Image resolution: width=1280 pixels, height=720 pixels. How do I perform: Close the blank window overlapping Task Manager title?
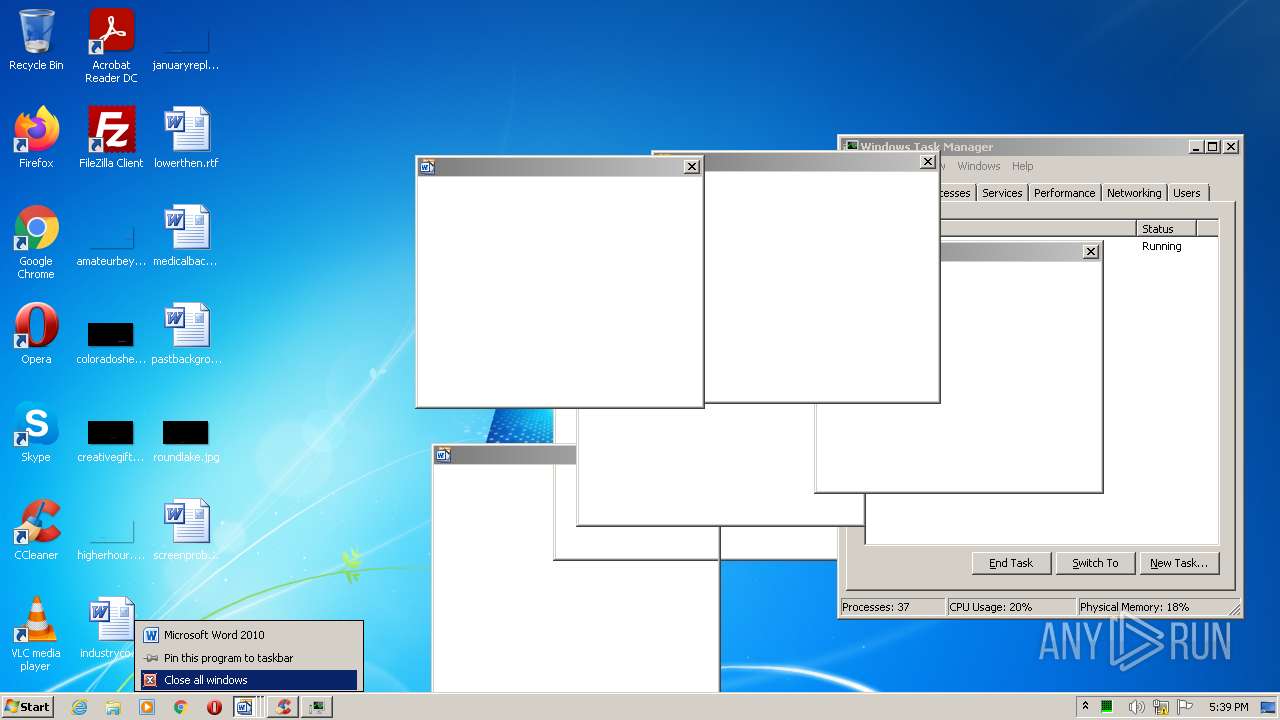point(927,162)
